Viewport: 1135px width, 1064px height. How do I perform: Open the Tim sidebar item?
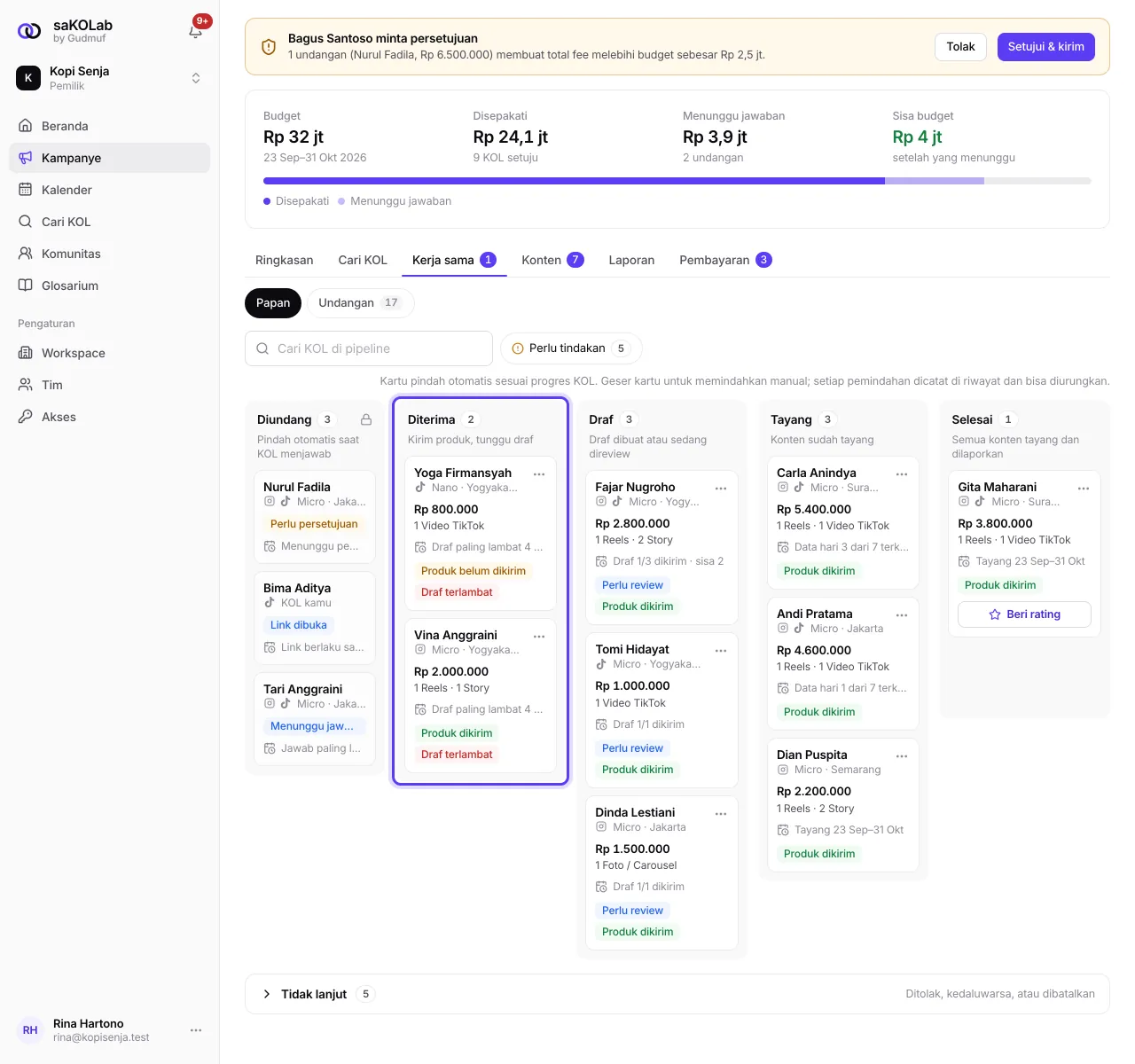pyautogui.click(x=110, y=385)
